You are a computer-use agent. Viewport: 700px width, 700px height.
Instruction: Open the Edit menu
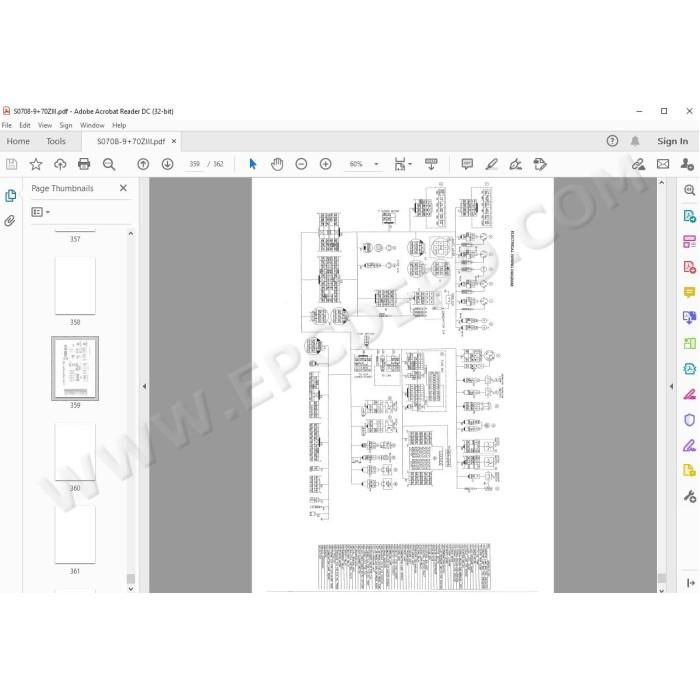point(25,125)
